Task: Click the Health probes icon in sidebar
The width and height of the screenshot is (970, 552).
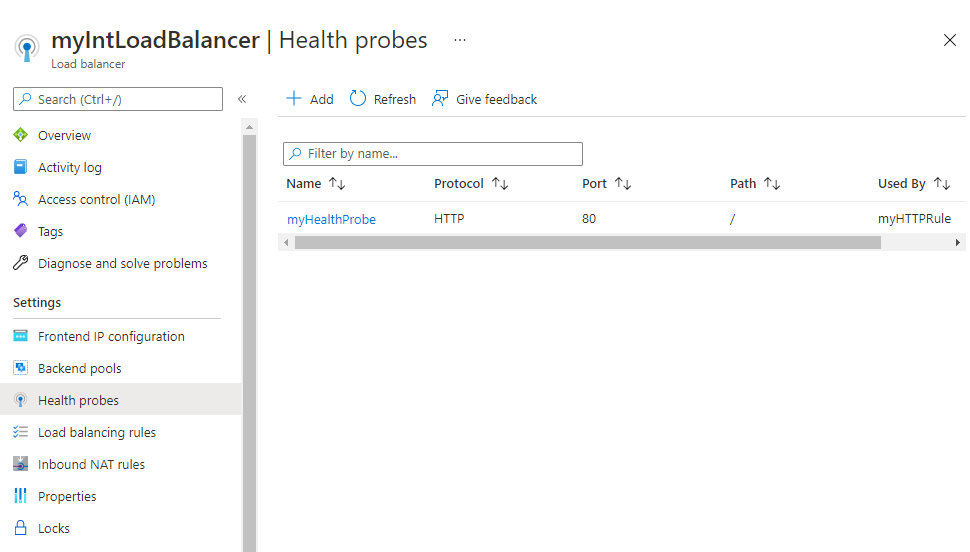Action: click(20, 400)
